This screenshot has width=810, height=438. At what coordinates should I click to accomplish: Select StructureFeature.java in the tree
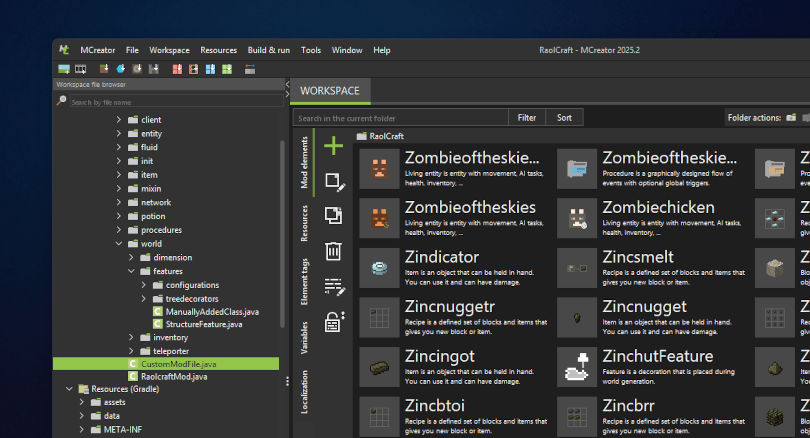click(x=198, y=324)
